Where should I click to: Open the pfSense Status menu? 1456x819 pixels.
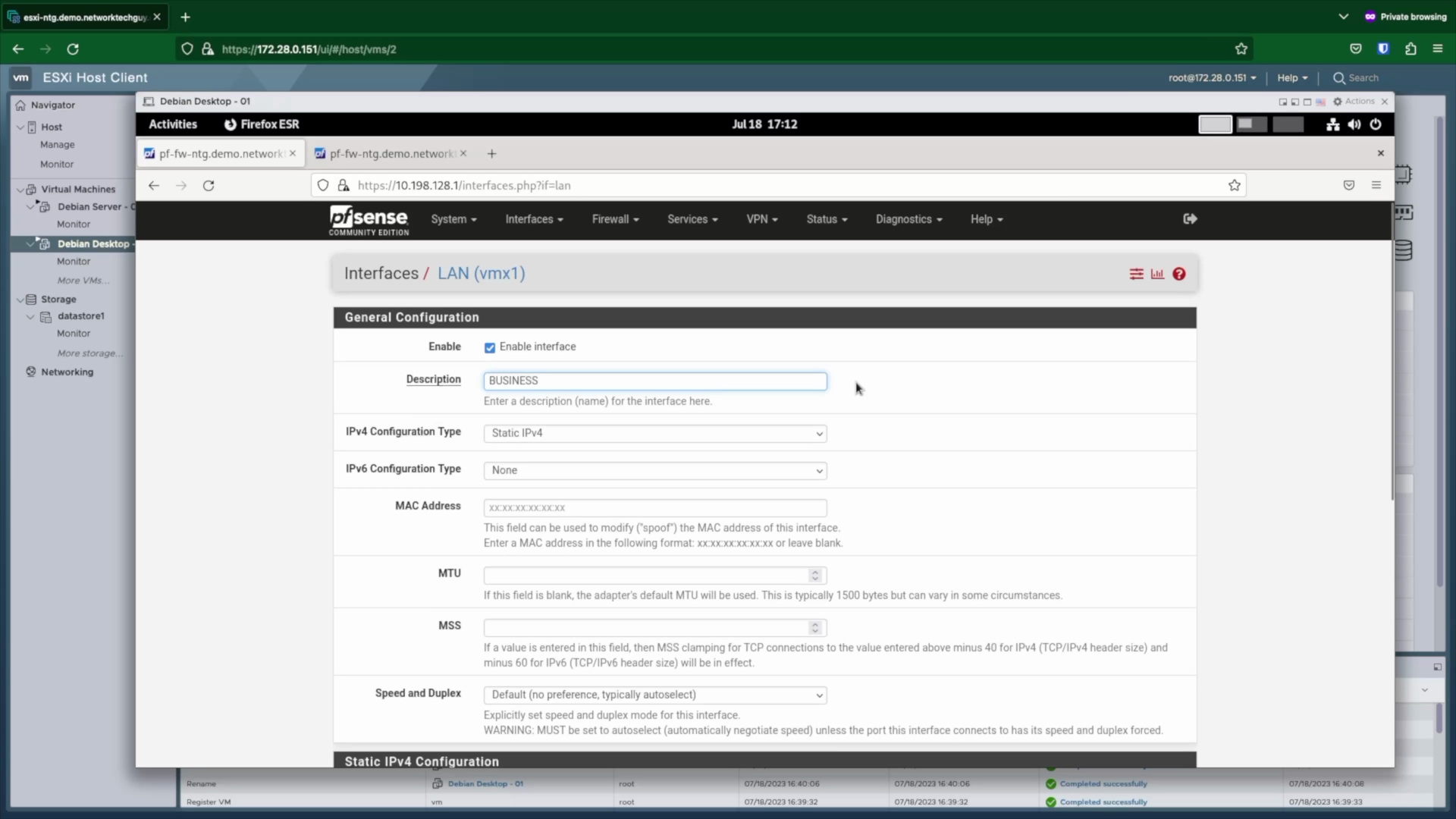[x=827, y=219]
